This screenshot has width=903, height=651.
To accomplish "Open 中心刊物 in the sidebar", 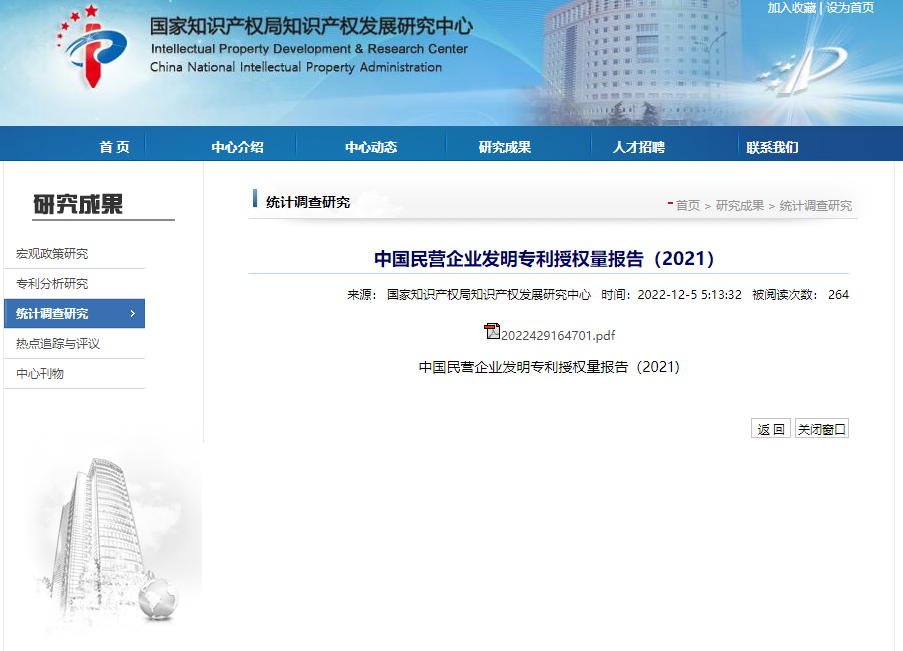I will click(x=40, y=374).
